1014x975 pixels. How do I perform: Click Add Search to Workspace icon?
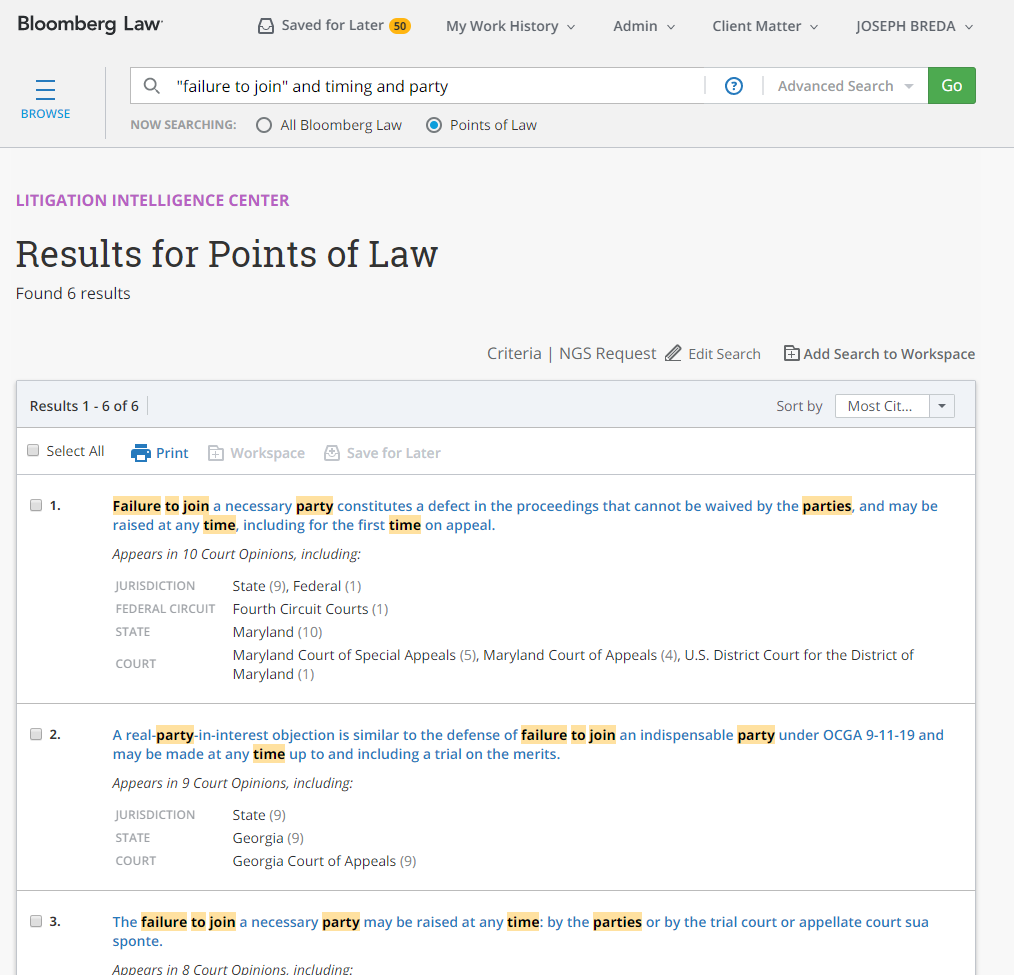coord(791,354)
